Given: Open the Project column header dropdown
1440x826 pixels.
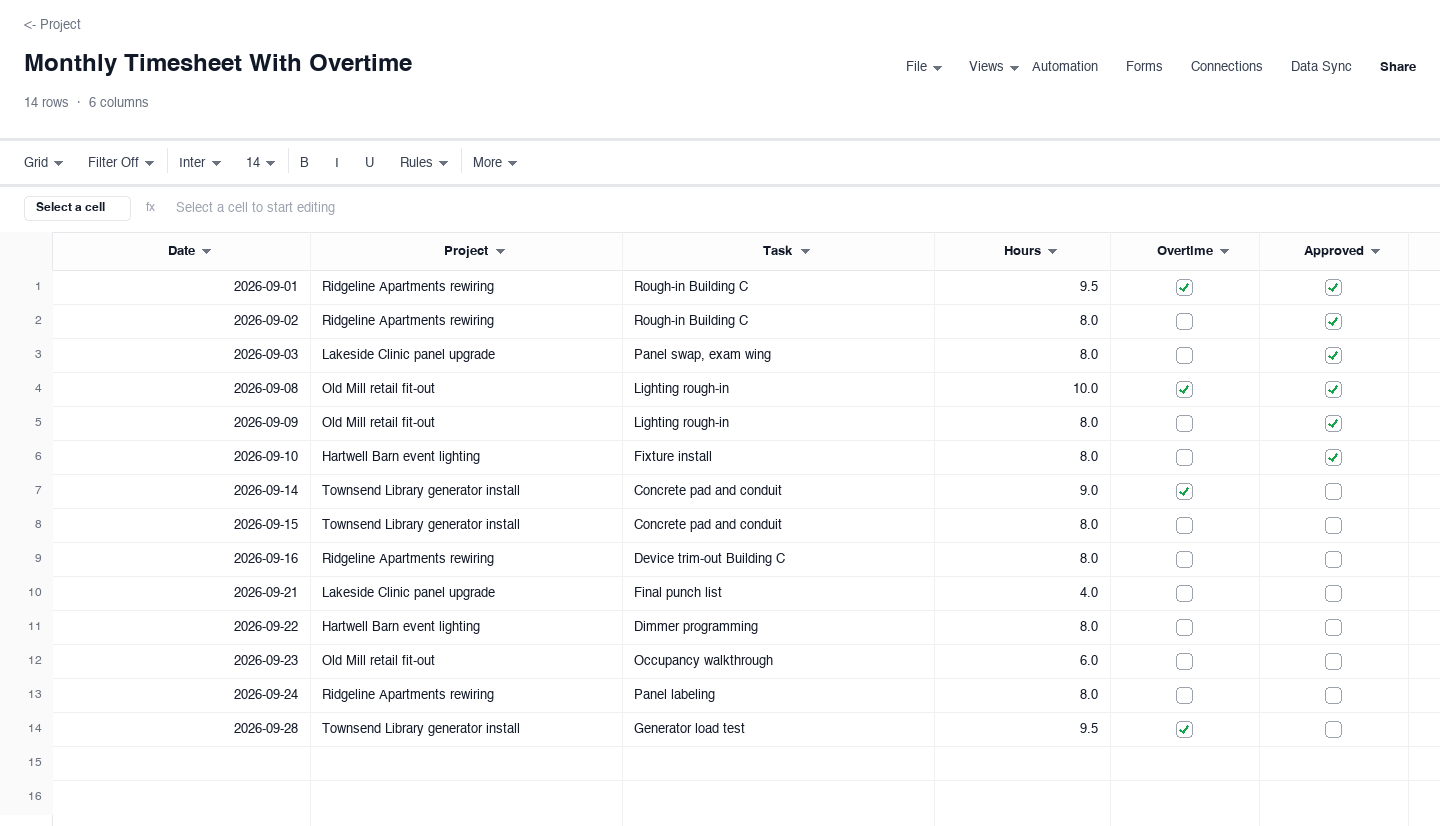Looking at the screenshot, I should tap(501, 251).
